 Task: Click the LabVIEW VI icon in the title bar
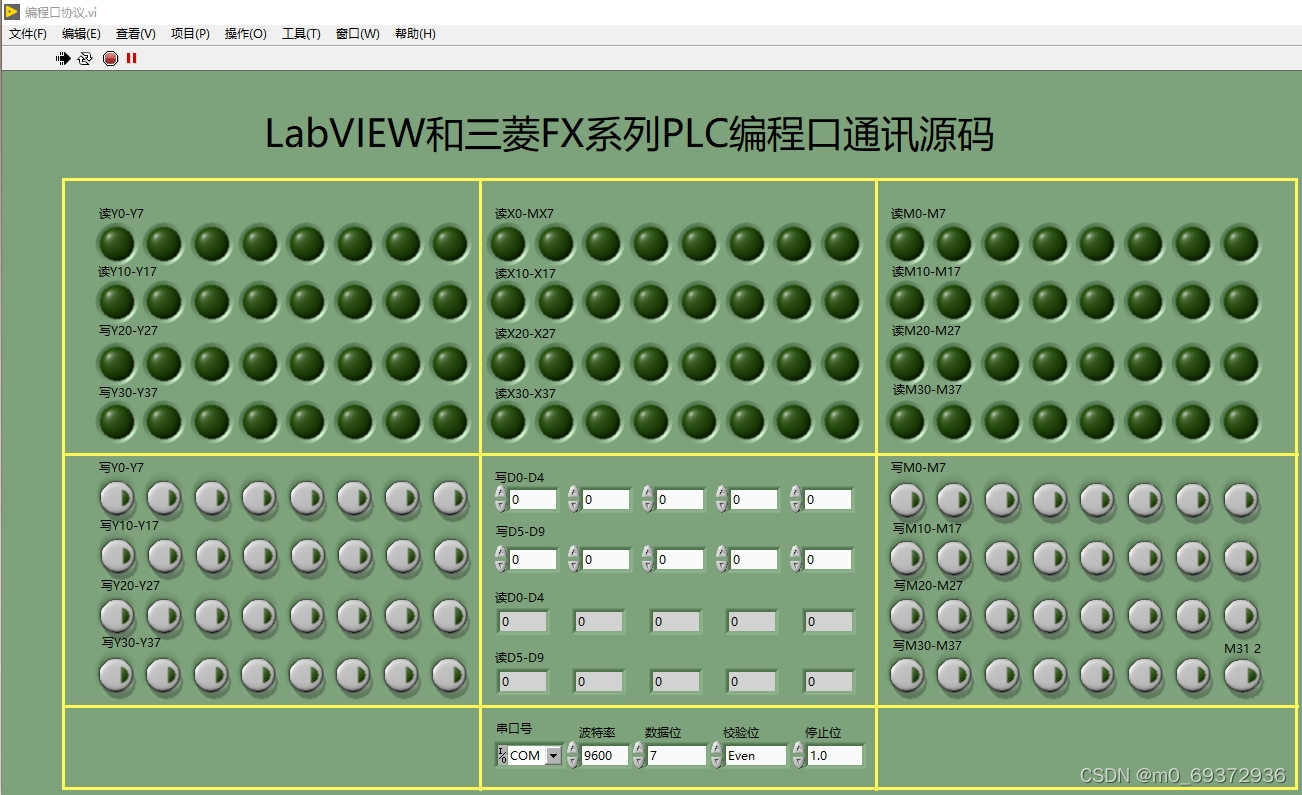[12, 11]
